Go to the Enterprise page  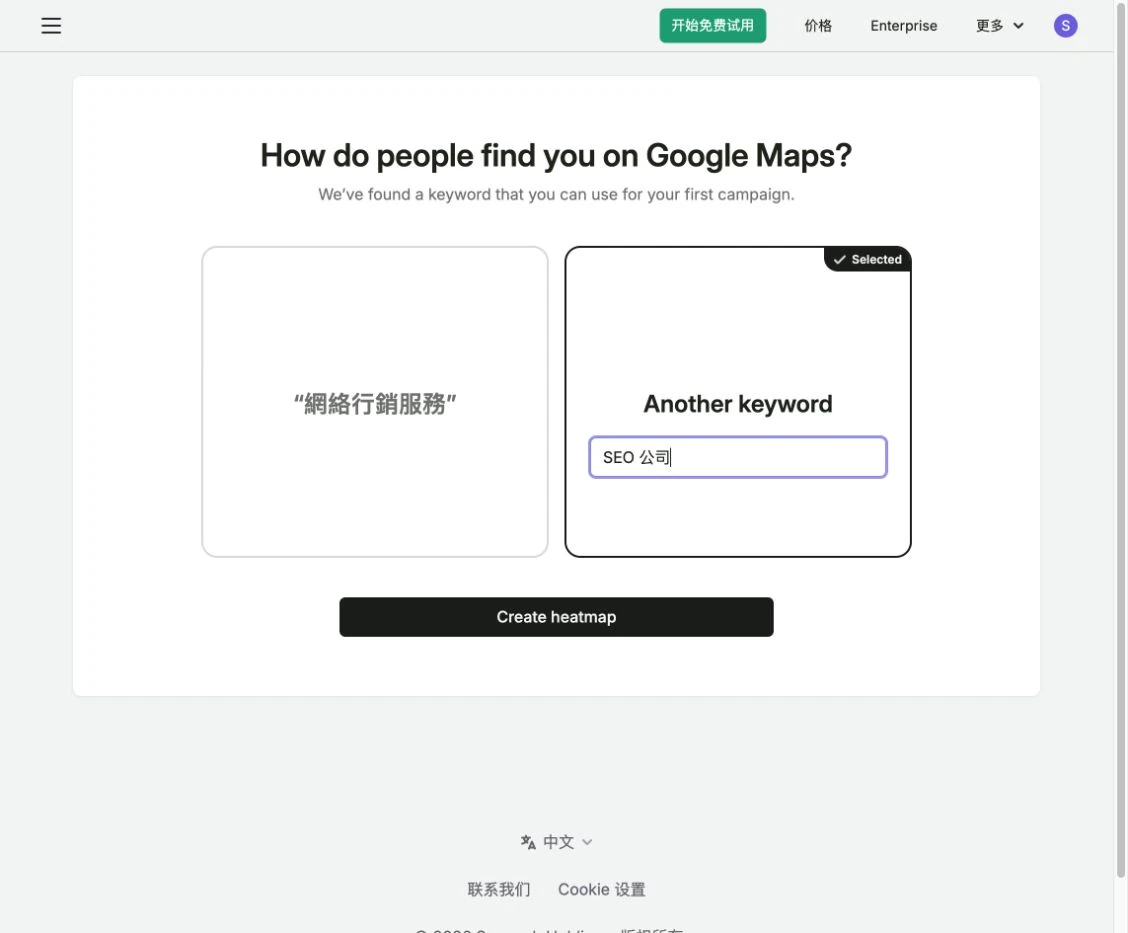click(904, 26)
